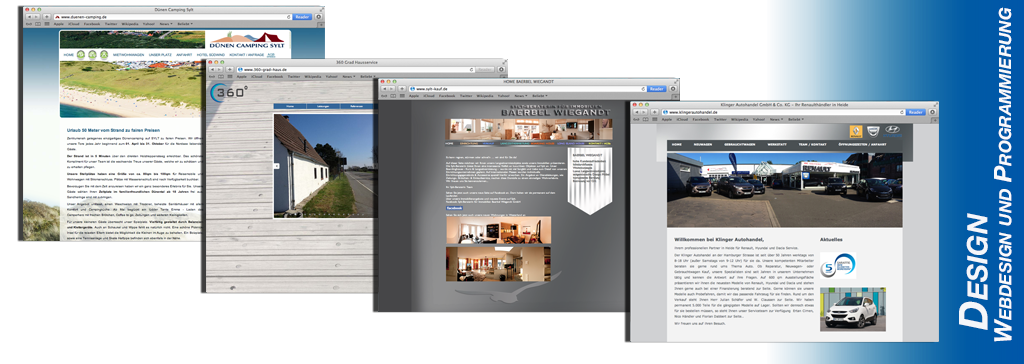The width and height of the screenshot is (1024, 364).
Task: Click HOME on the Klinger site navigation
Action: point(677,144)
